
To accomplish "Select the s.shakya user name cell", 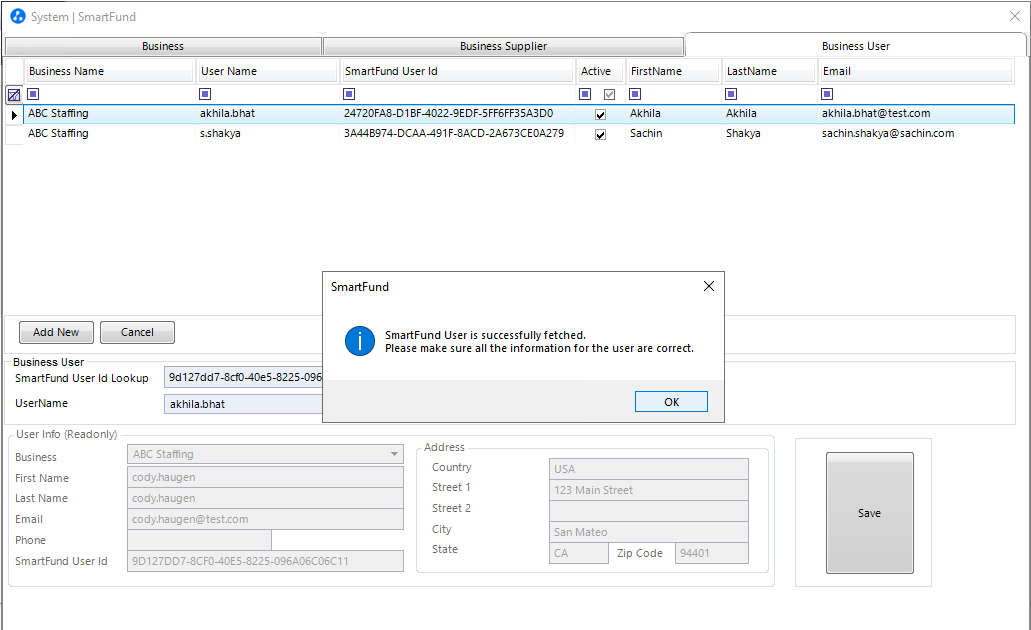I will pos(268,133).
